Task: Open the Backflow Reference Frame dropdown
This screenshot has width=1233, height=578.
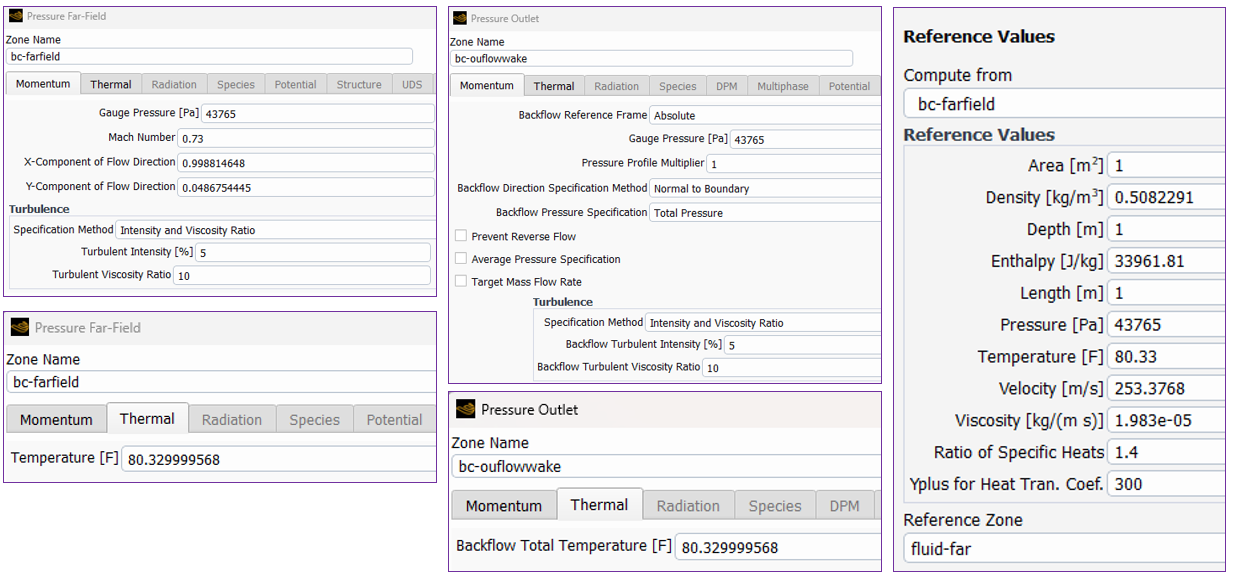Action: 765,115
